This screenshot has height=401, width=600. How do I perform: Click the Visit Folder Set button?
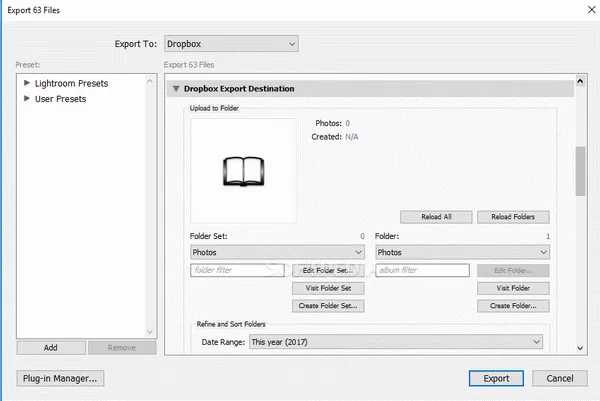coord(328,288)
